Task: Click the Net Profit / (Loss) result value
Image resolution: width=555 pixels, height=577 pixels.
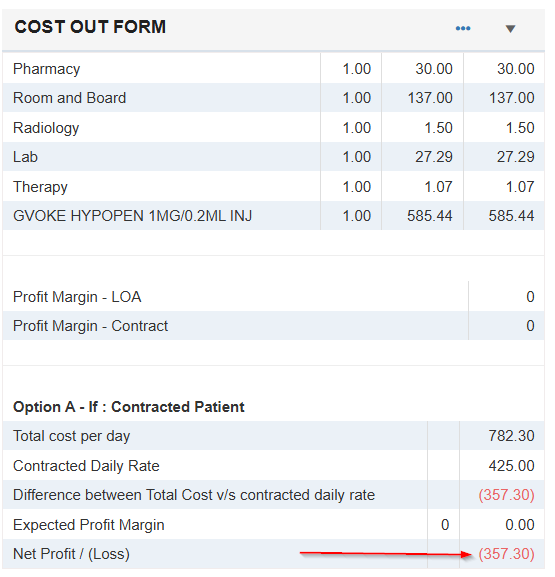Action: pos(506,554)
